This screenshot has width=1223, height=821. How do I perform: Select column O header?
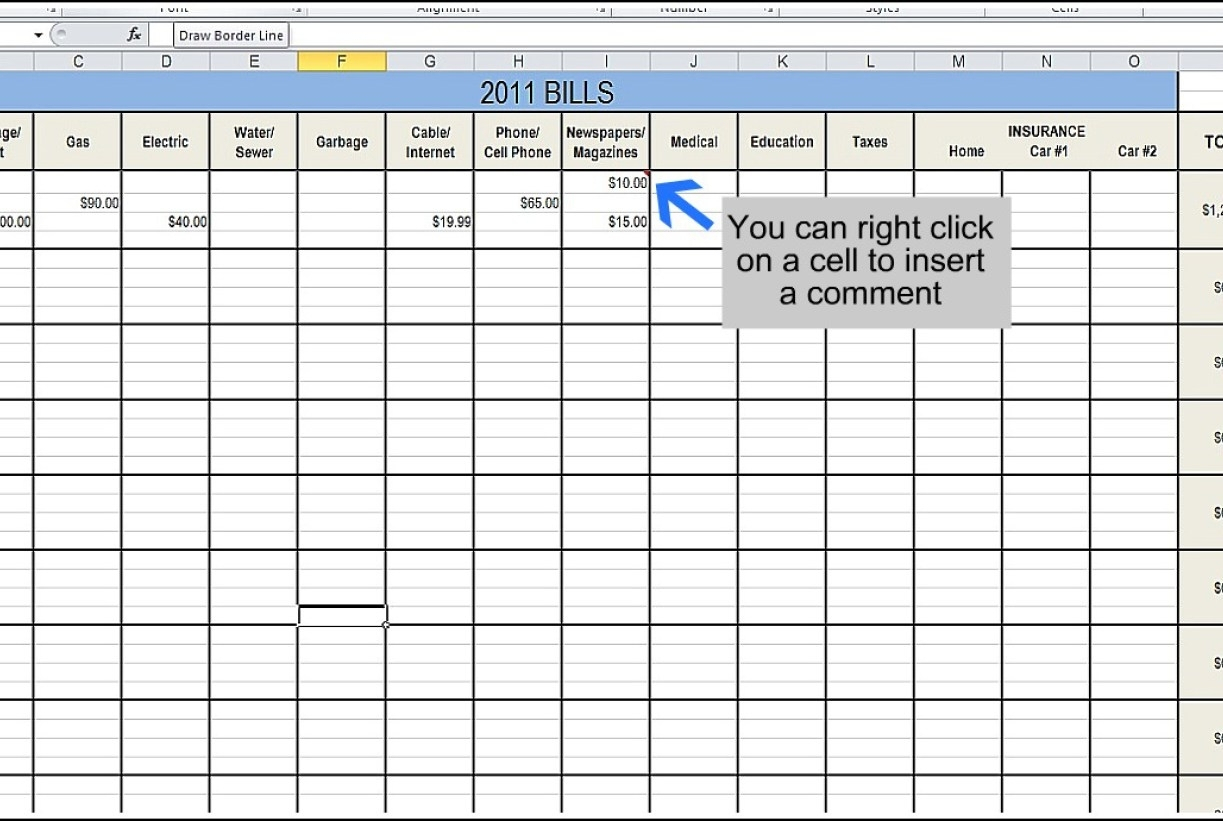[1134, 62]
